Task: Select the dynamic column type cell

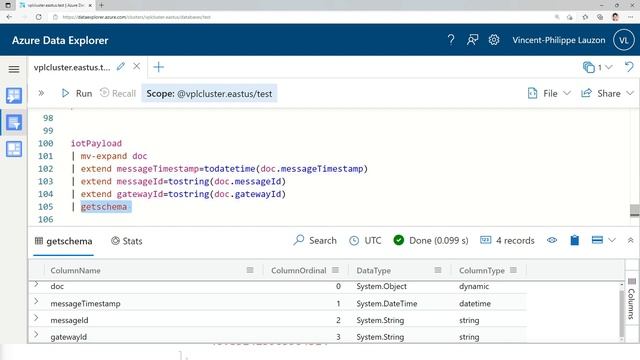Action: (474, 287)
